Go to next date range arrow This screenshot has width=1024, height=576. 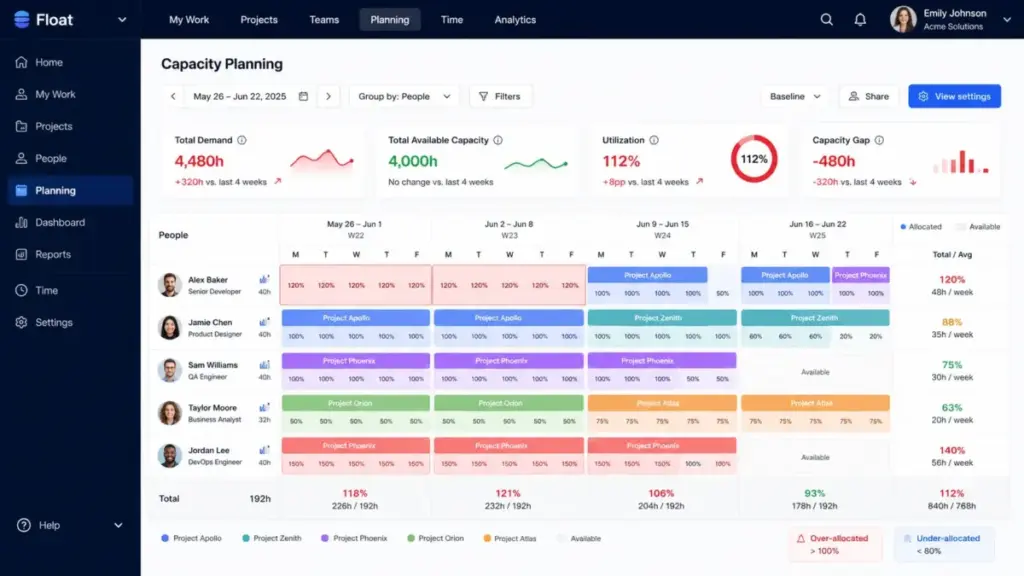pos(328,96)
